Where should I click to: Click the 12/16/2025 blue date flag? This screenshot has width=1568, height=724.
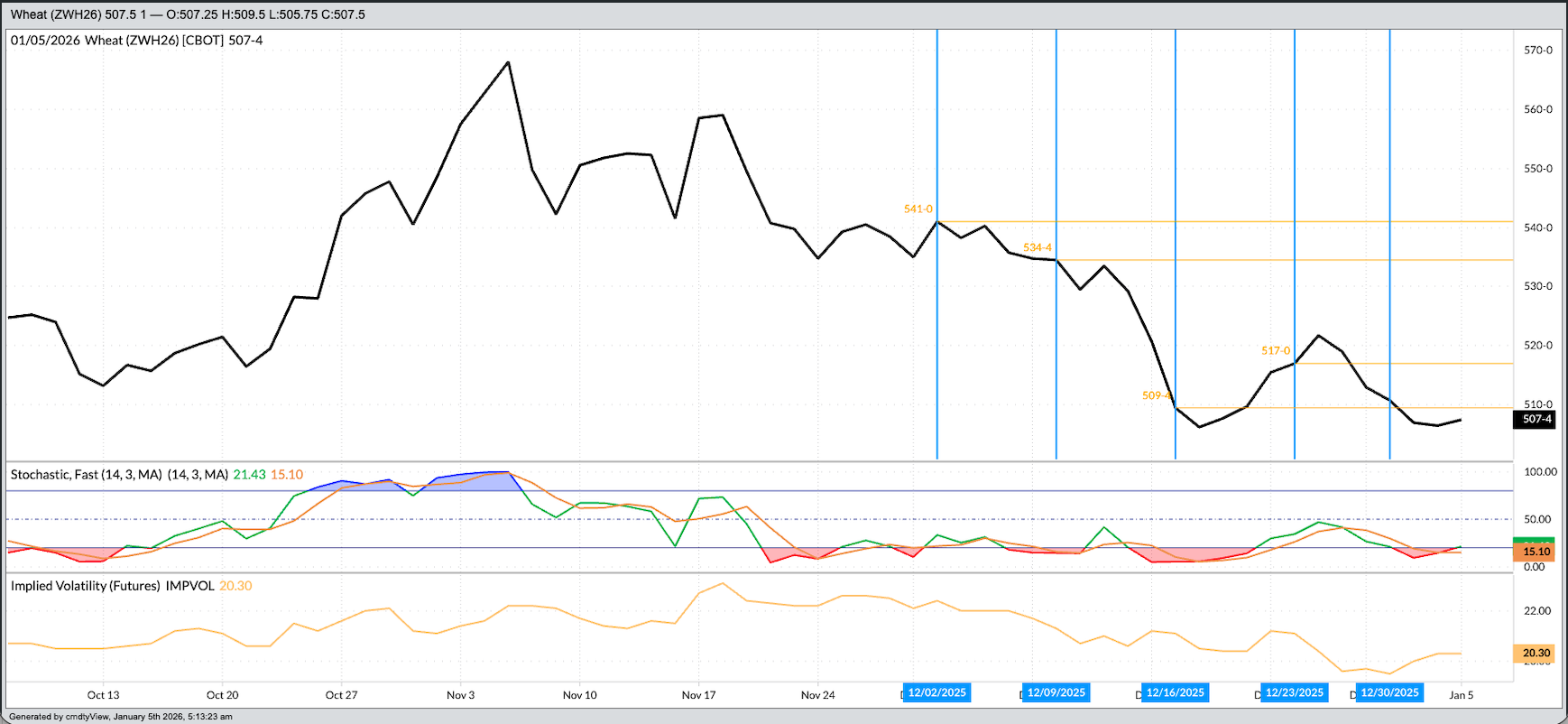pyautogui.click(x=1175, y=693)
